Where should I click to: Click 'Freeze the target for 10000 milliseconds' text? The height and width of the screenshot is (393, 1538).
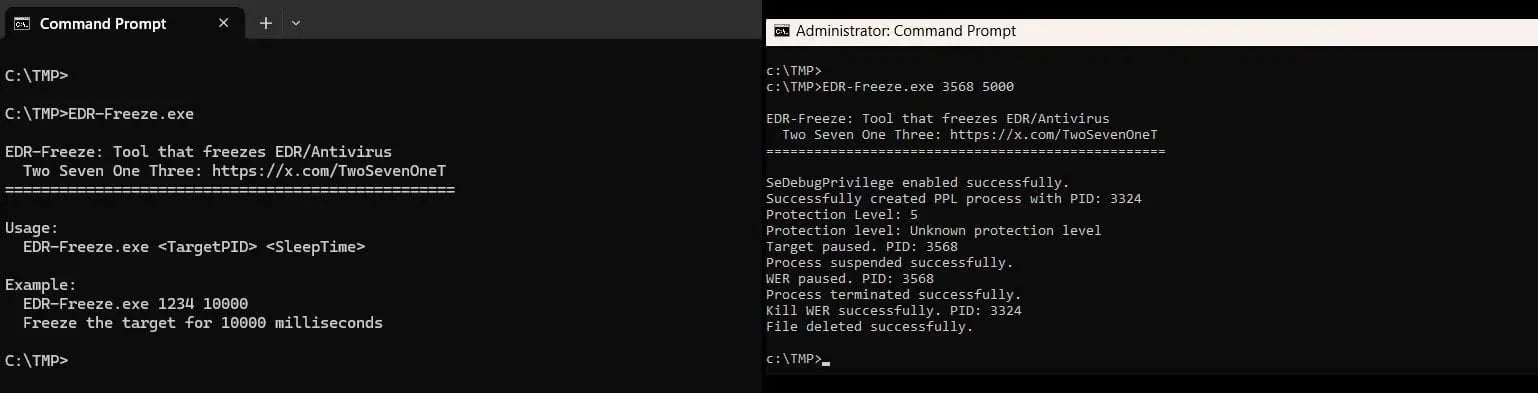coord(203,323)
